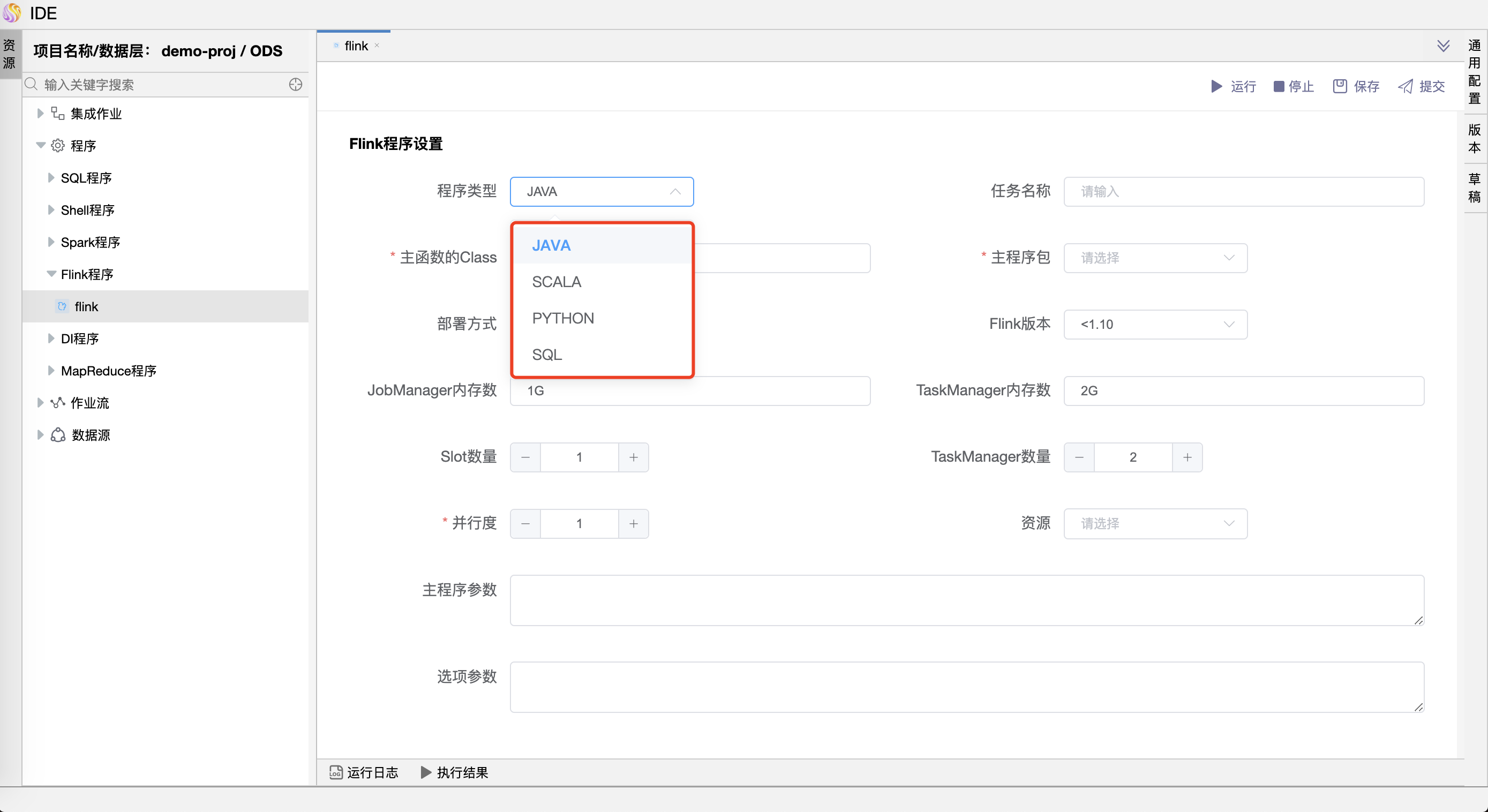The width and height of the screenshot is (1488, 812).
Task: Click the Save disk icon
Action: tap(1340, 87)
